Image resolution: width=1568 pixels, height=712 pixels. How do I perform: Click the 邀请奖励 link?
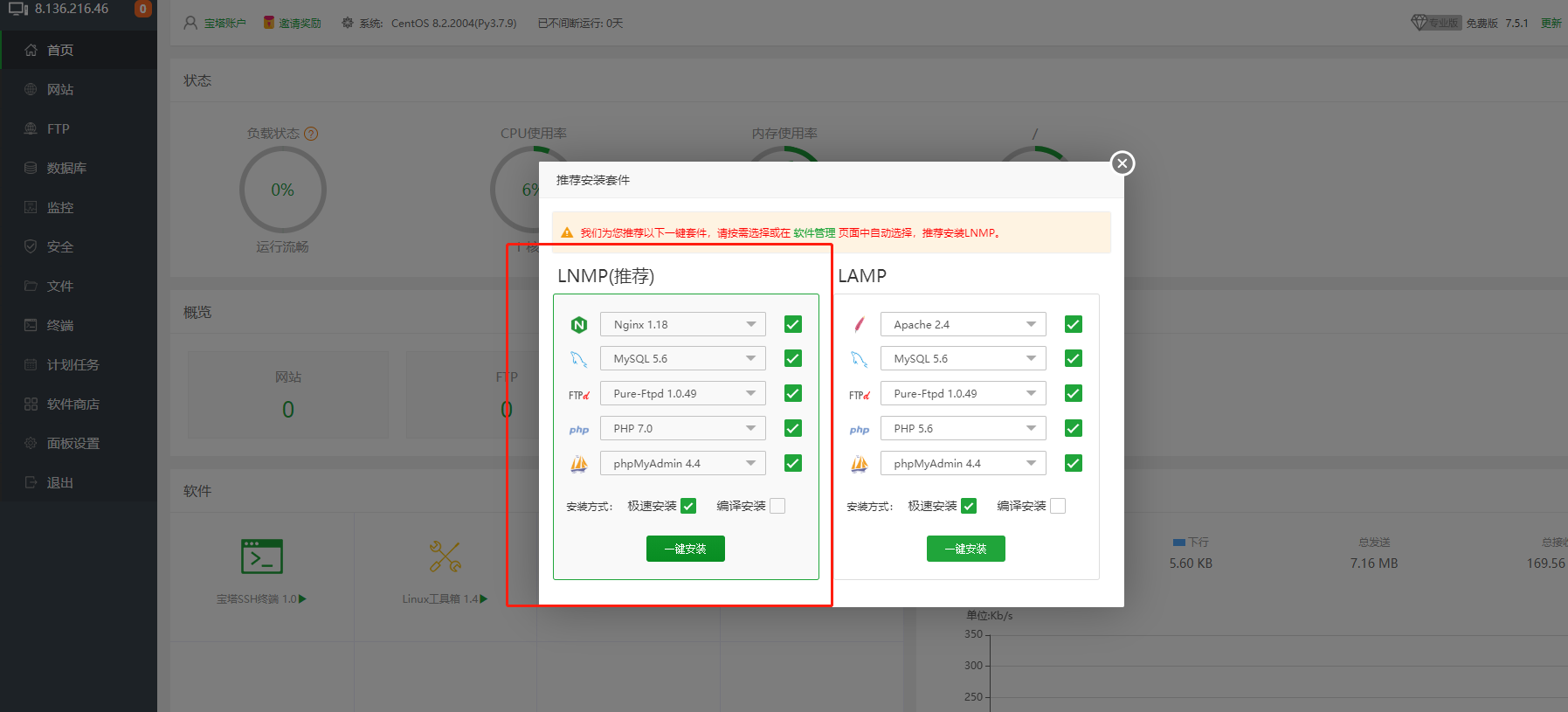click(300, 24)
